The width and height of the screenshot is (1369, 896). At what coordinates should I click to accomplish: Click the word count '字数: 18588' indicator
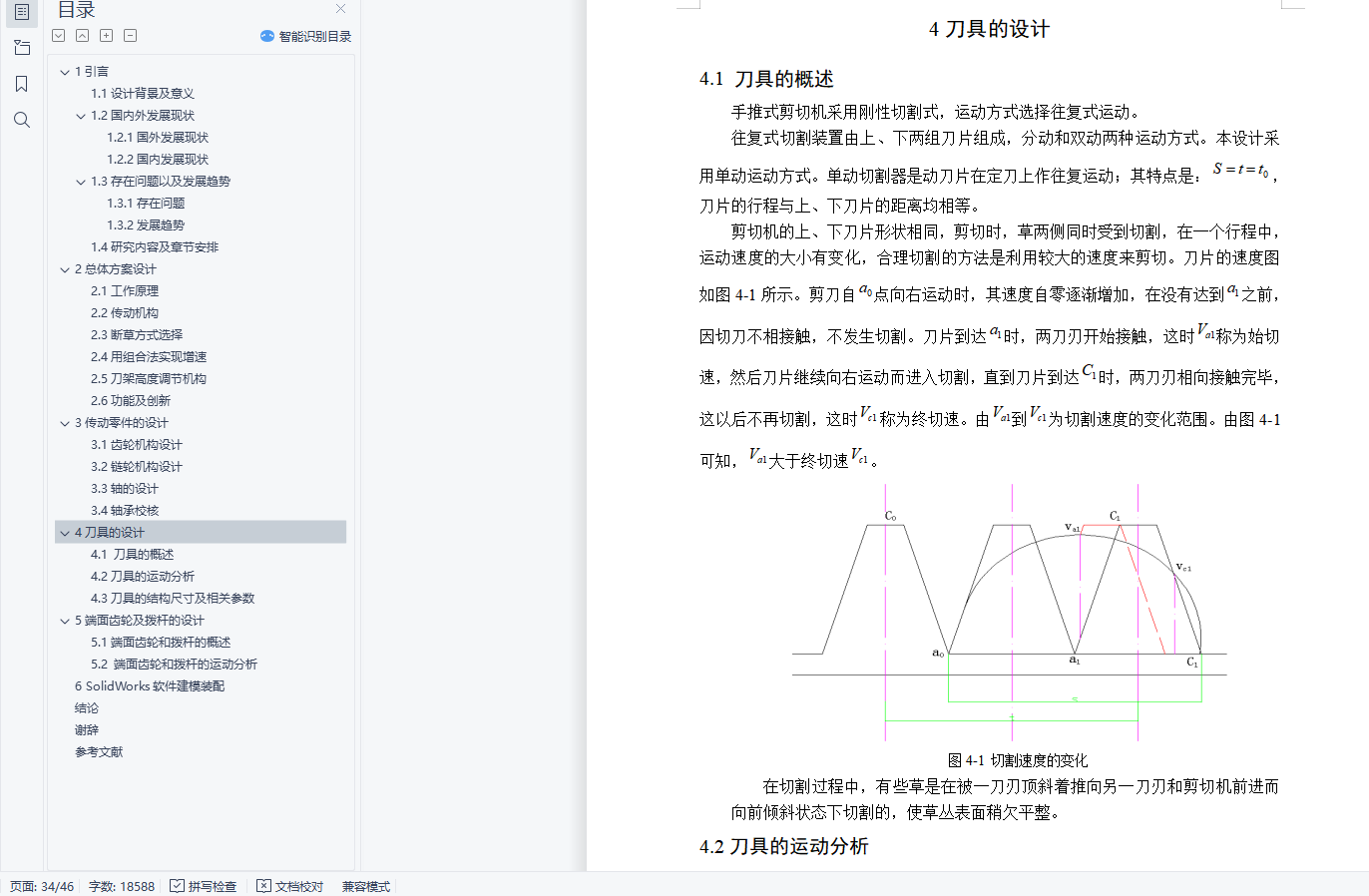tap(122, 886)
